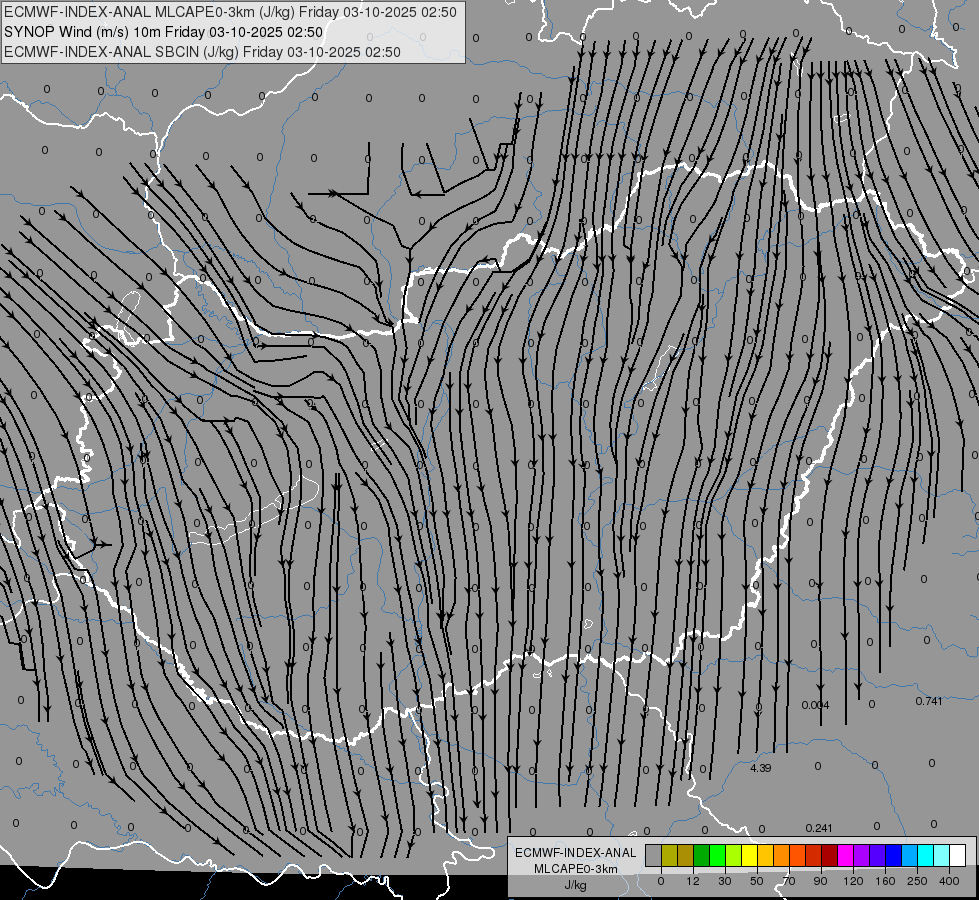Click the 0.004 grid value label
Screen dimensions: 979x900
[x=815, y=705]
